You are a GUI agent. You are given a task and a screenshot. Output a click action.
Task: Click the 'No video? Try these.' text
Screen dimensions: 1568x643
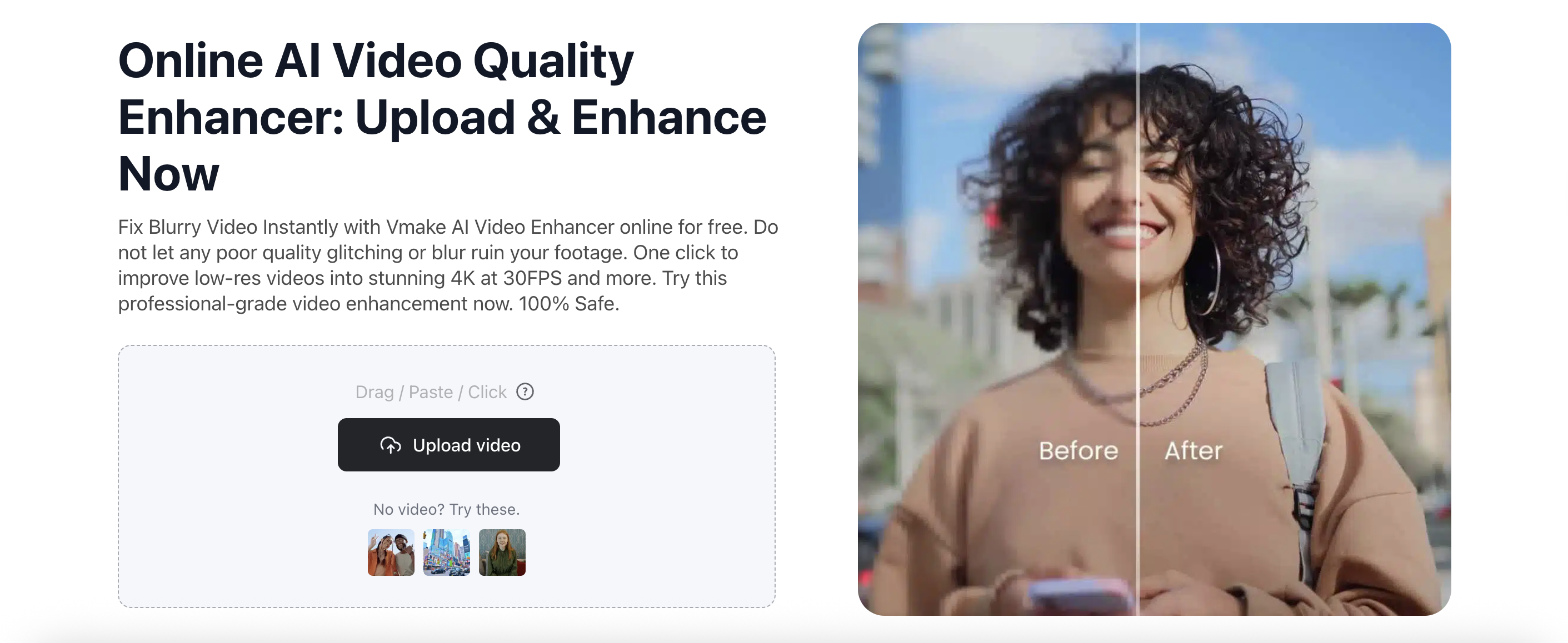pyautogui.click(x=446, y=509)
